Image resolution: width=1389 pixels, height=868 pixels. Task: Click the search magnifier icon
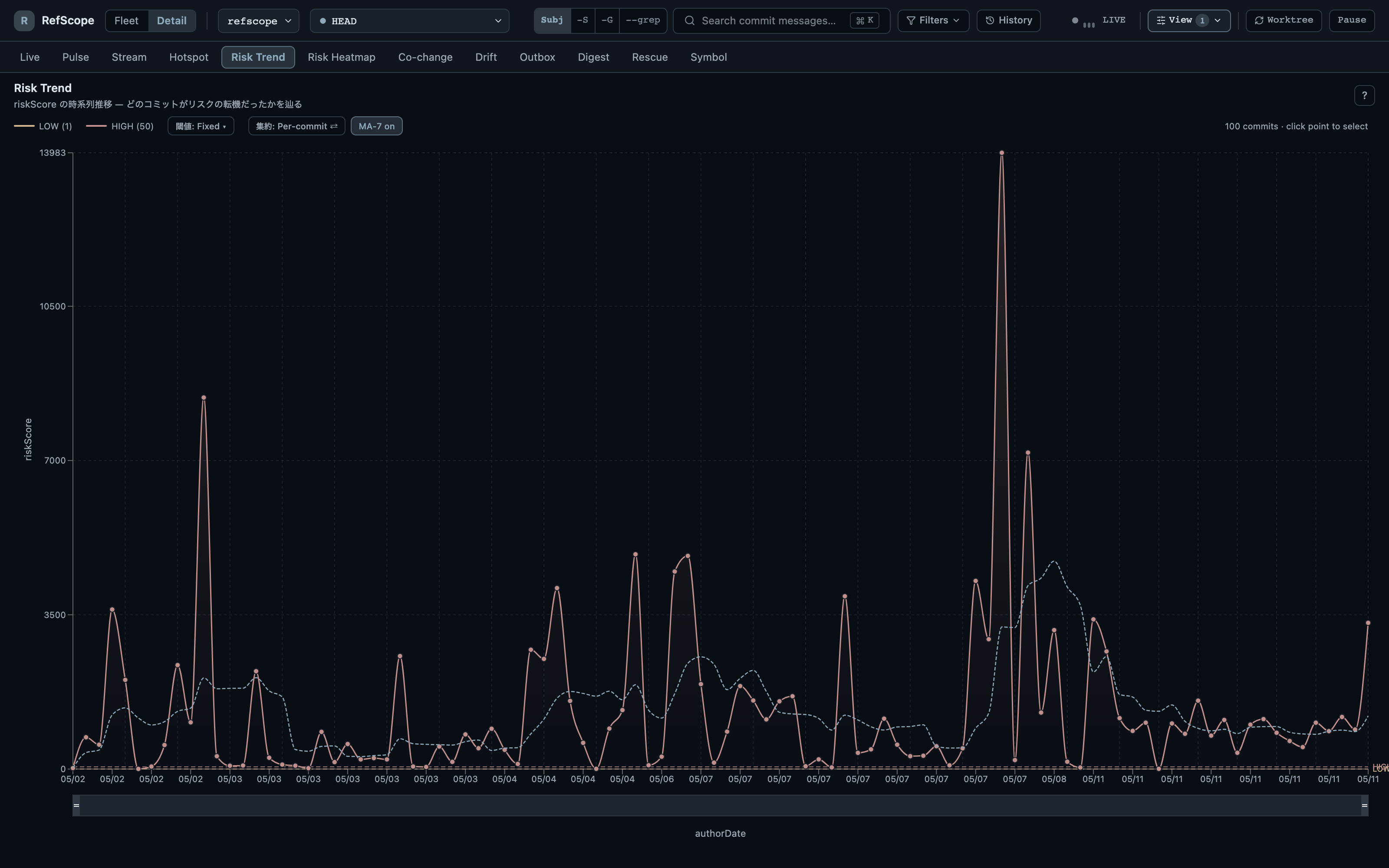click(690, 21)
